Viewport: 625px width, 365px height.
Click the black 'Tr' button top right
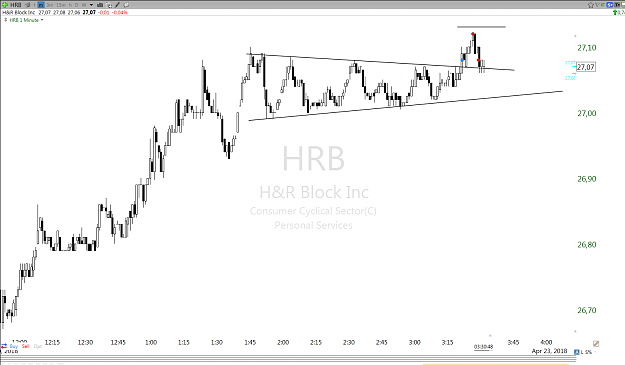[x=617, y=5]
